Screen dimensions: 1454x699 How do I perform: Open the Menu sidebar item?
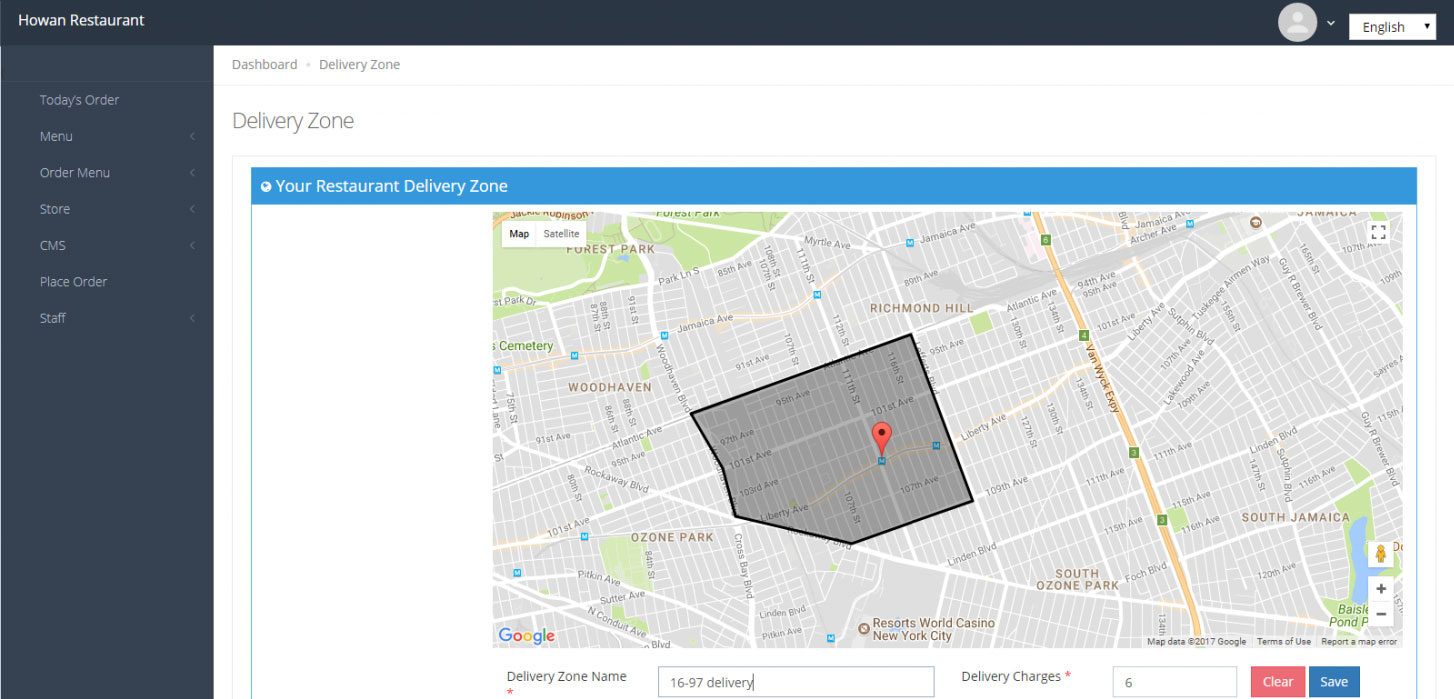56,136
